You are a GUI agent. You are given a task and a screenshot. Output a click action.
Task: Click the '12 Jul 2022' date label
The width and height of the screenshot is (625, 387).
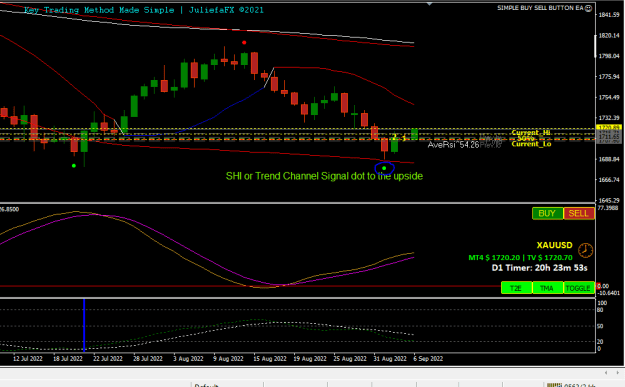click(28, 359)
